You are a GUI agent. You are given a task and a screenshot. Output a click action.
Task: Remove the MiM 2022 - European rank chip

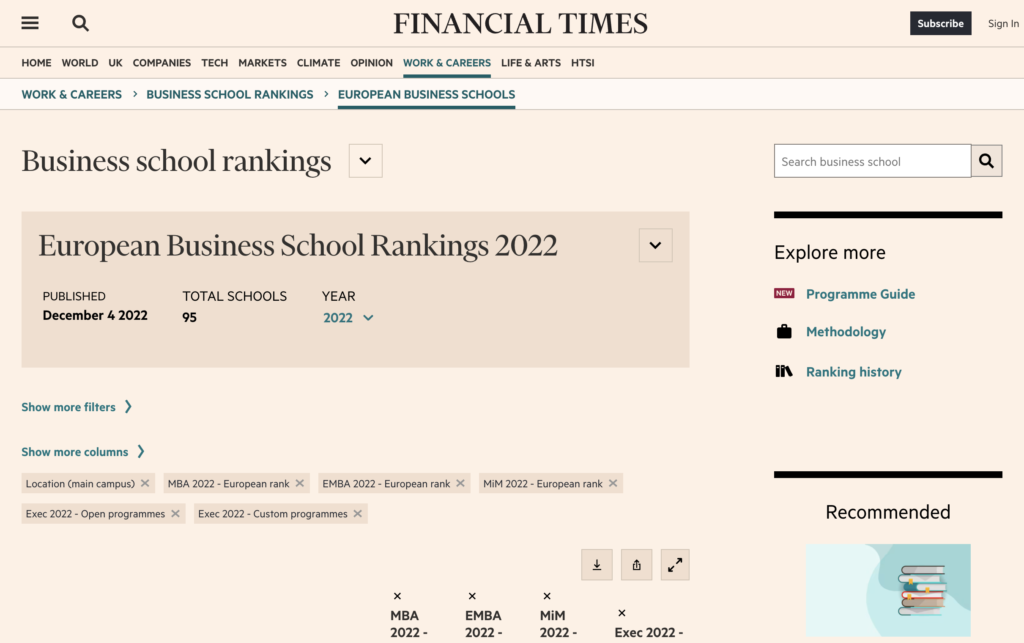(613, 483)
